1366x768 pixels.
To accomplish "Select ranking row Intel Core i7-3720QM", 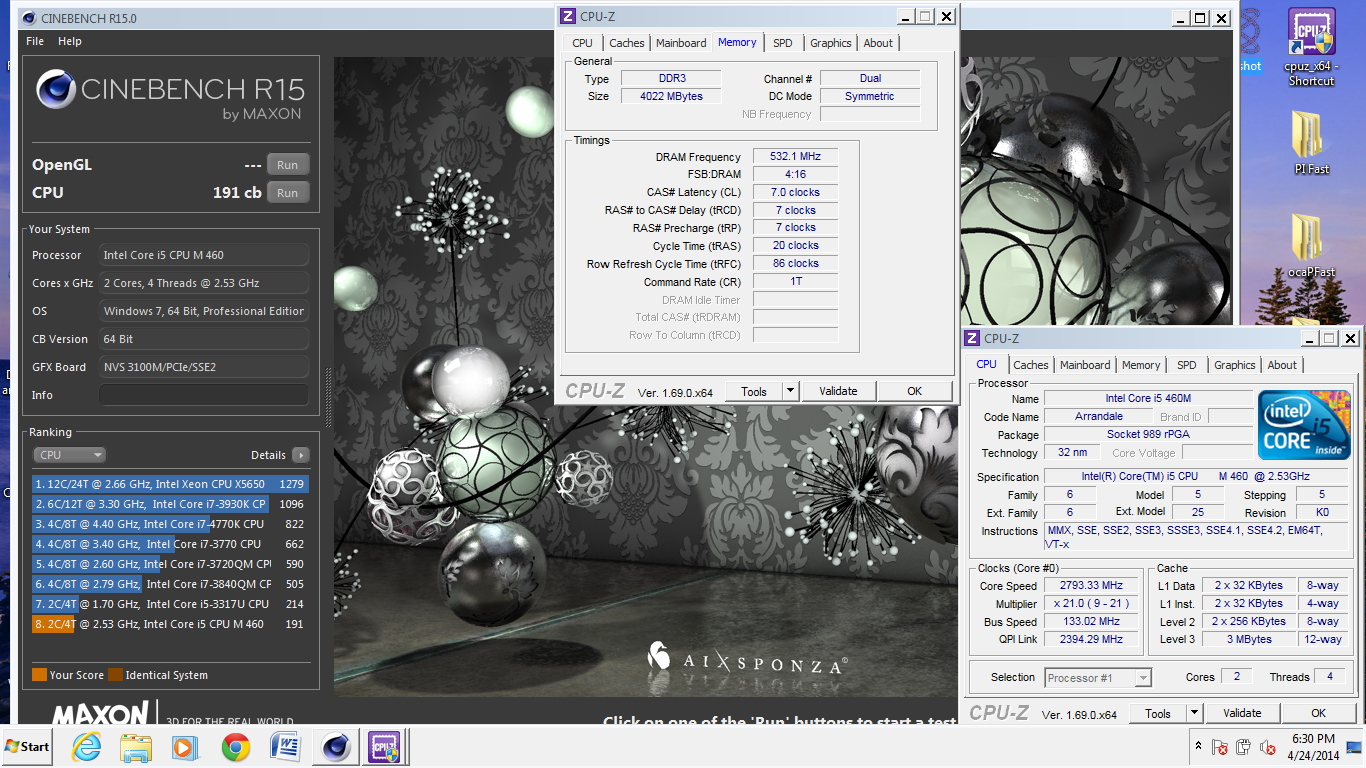I will point(170,564).
